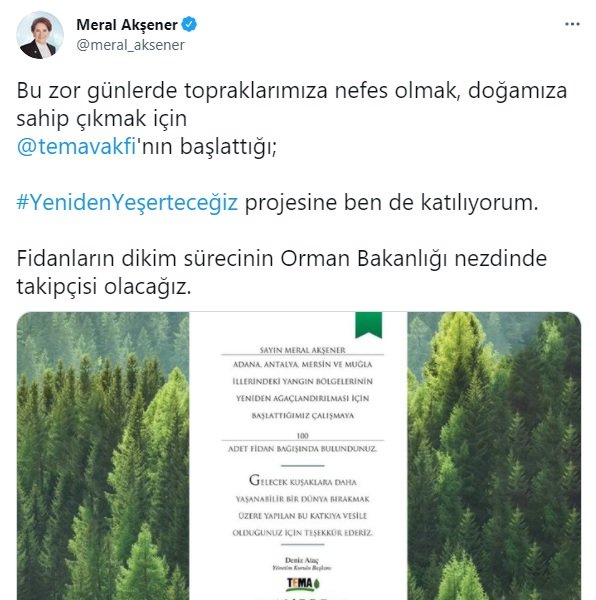Click 'projesine ben de katılıyorum' text
Screen dimensions: 596x600
[391, 202]
